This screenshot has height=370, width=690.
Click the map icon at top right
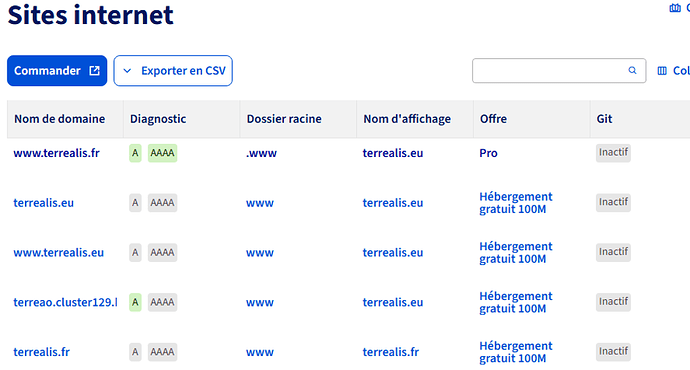click(675, 8)
